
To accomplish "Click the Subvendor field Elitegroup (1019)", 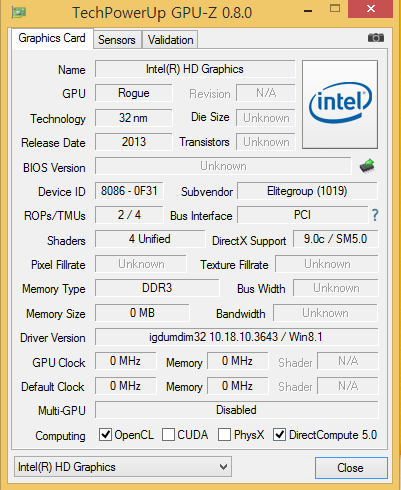I will click(307, 191).
